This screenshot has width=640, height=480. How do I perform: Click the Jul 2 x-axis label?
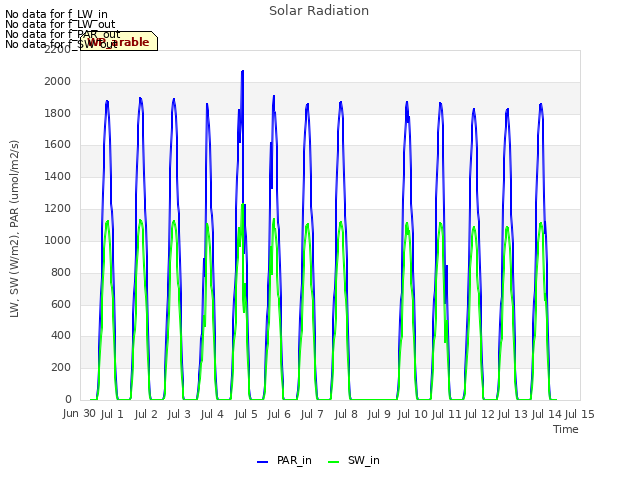coord(146,415)
